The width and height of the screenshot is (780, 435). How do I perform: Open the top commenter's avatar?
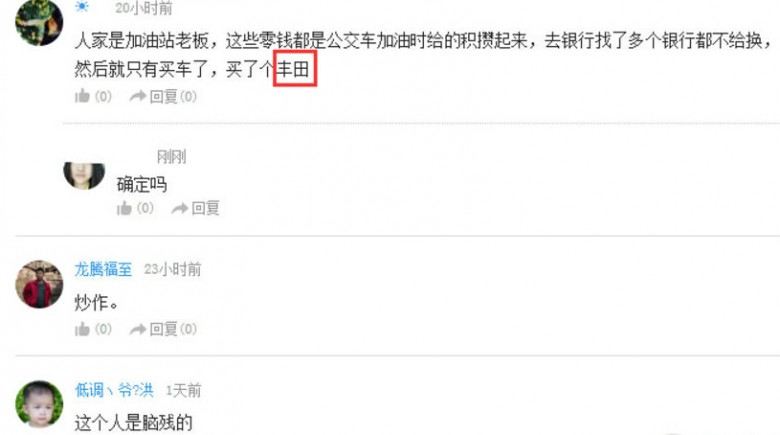39,22
